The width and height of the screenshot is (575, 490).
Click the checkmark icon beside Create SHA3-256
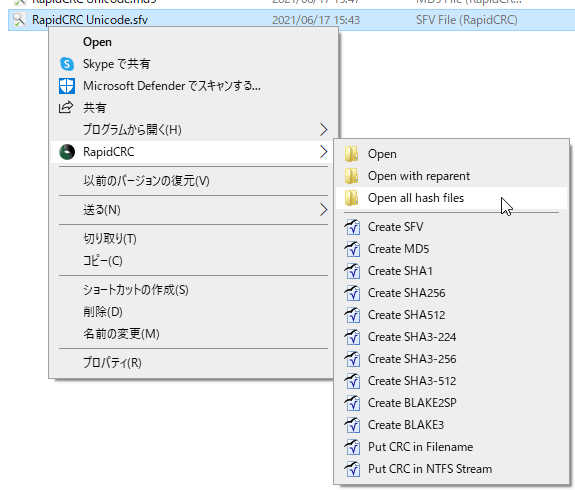(x=352, y=359)
